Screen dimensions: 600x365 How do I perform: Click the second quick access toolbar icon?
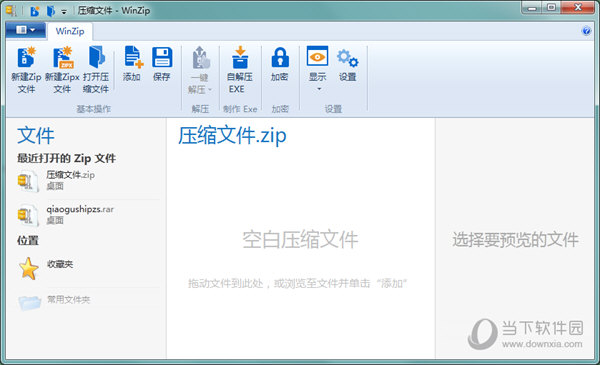pos(51,11)
